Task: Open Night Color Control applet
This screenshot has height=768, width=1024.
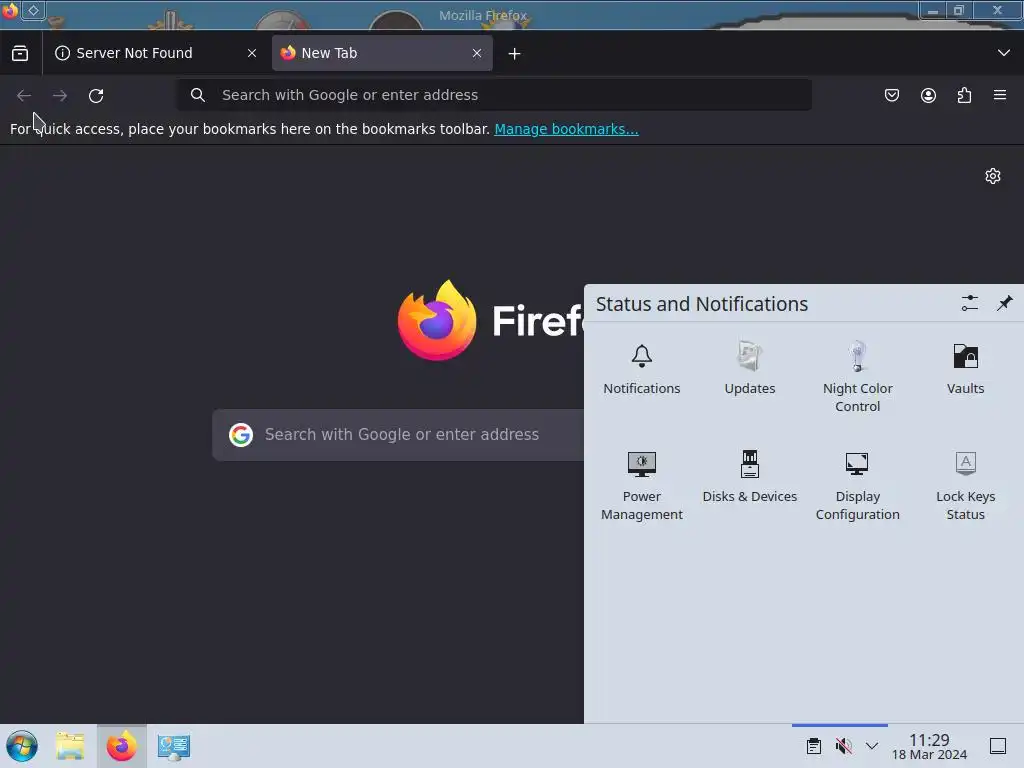Action: coord(857,377)
